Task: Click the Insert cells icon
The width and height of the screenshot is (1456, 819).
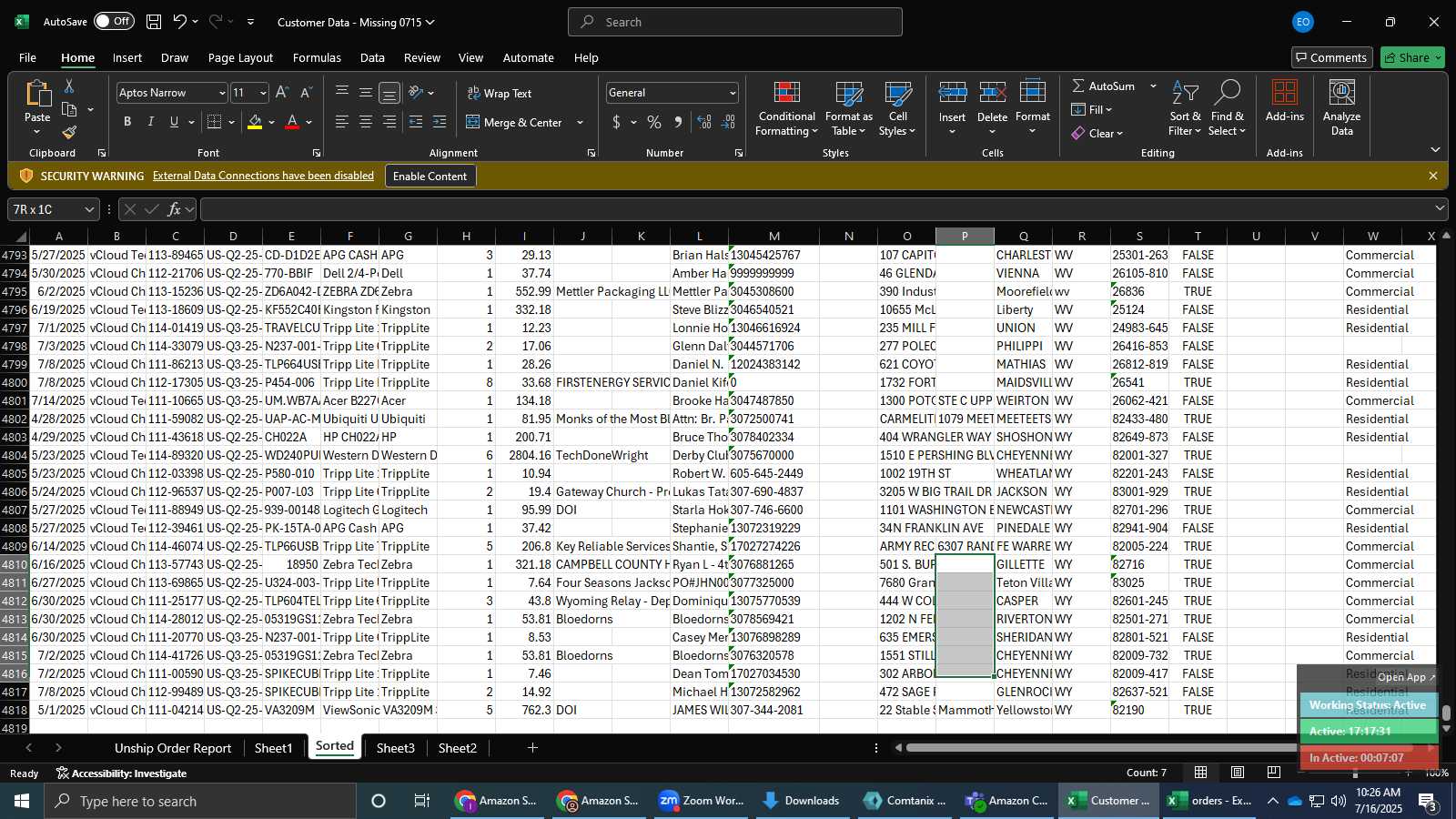Action: point(953,93)
